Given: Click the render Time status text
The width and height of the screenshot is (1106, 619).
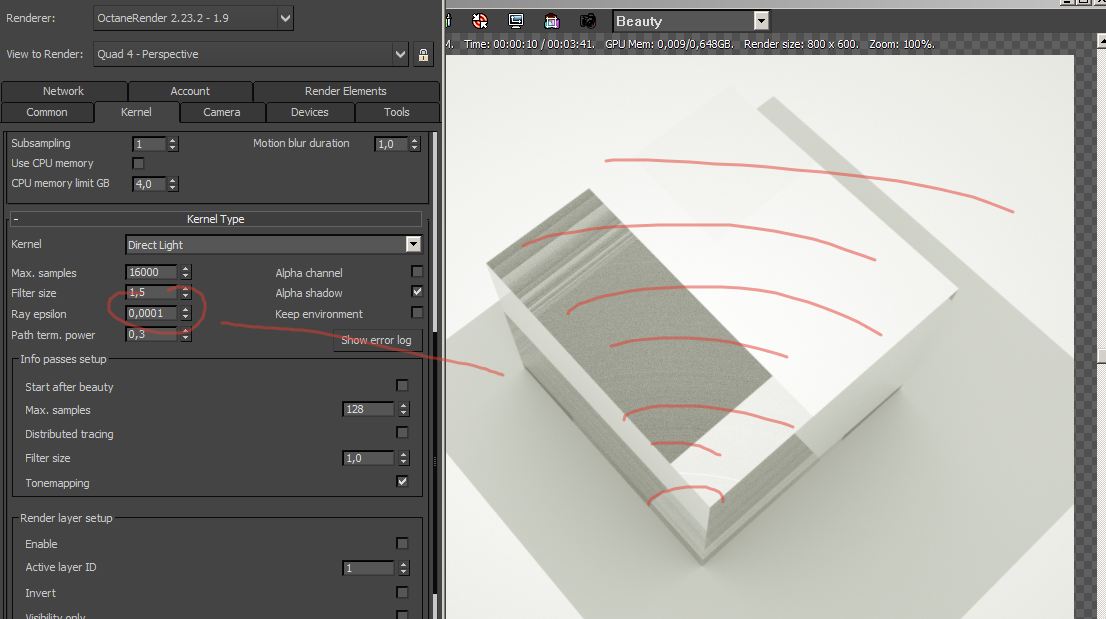Looking at the screenshot, I should [x=529, y=44].
